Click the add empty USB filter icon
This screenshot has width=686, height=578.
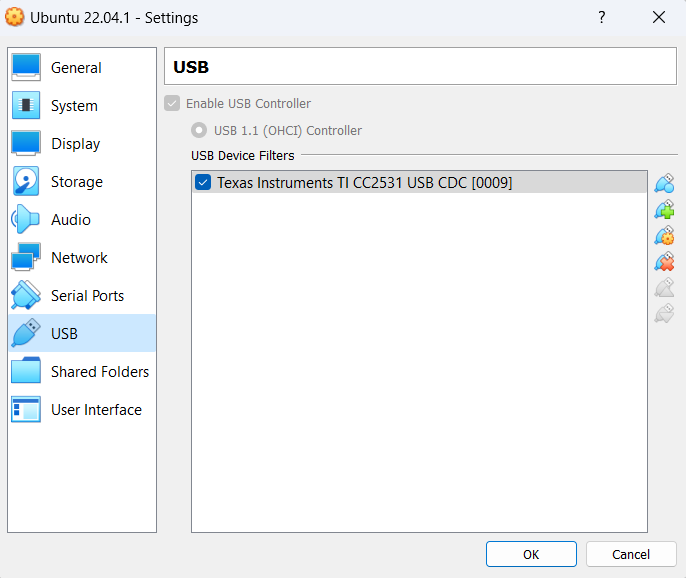[x=664, y=184]
